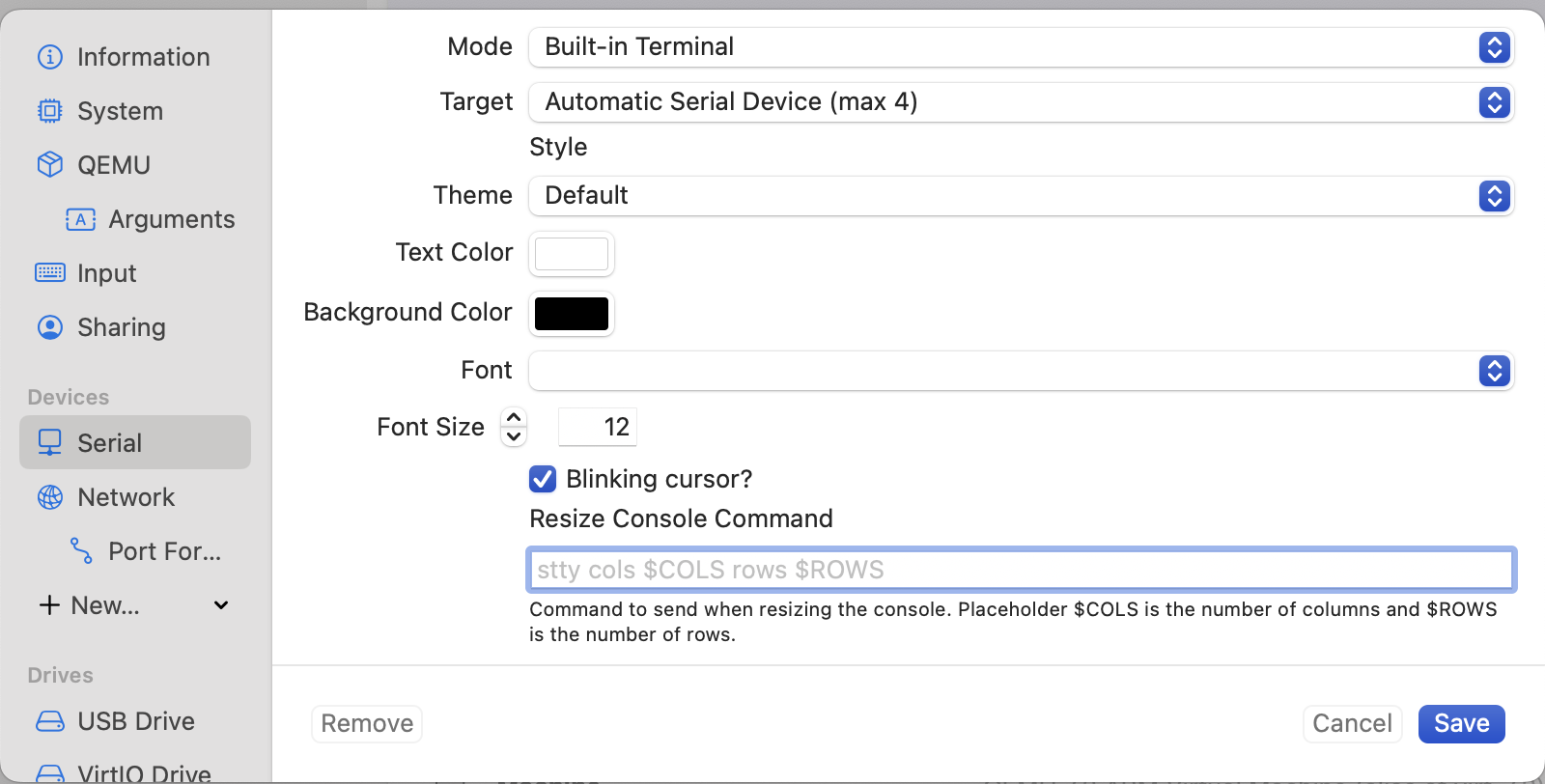The width and height of the screenshot is (1545, 784).
Task: Open the Background Color swatch
Action: click(572, 314)
